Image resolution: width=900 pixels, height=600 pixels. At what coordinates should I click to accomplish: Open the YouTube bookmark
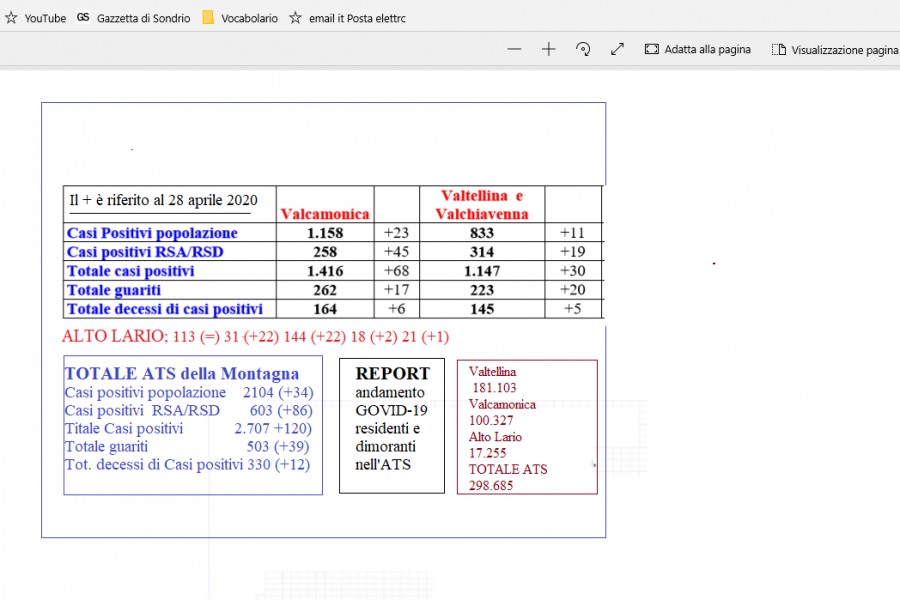click(36, 18)
